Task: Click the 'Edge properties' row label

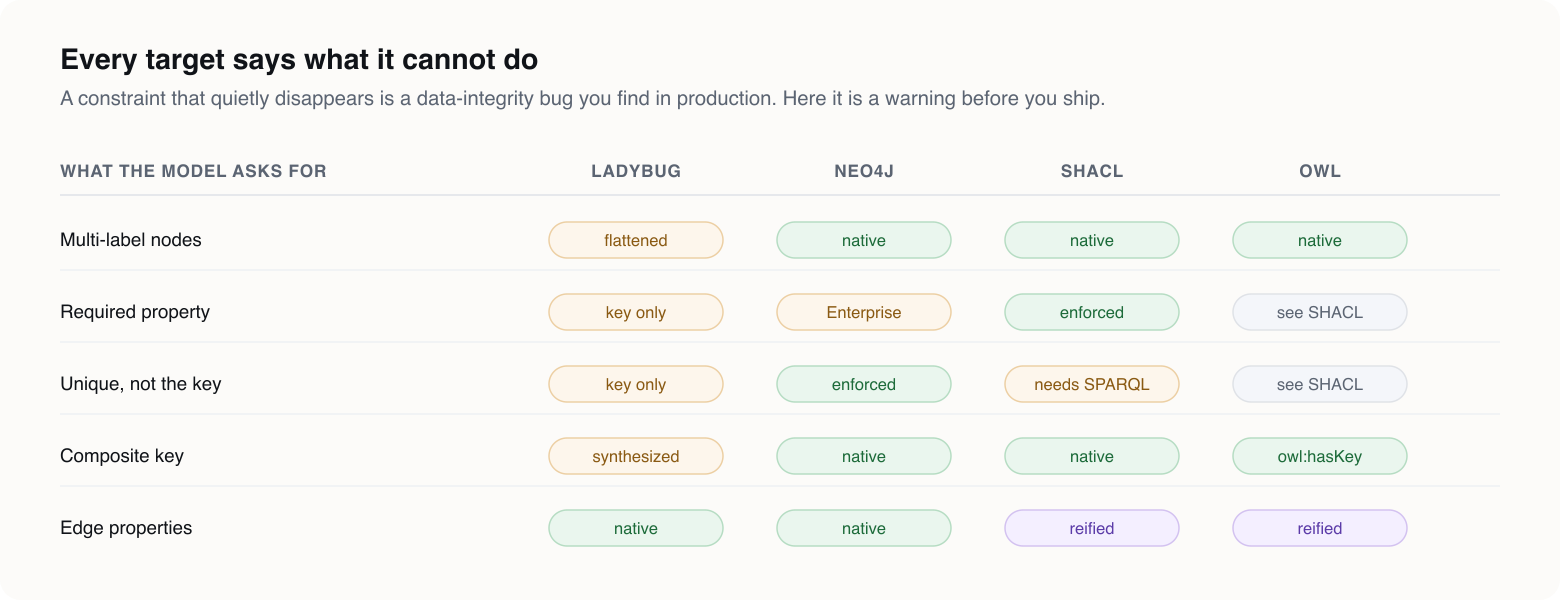Action: click(126, 528)
